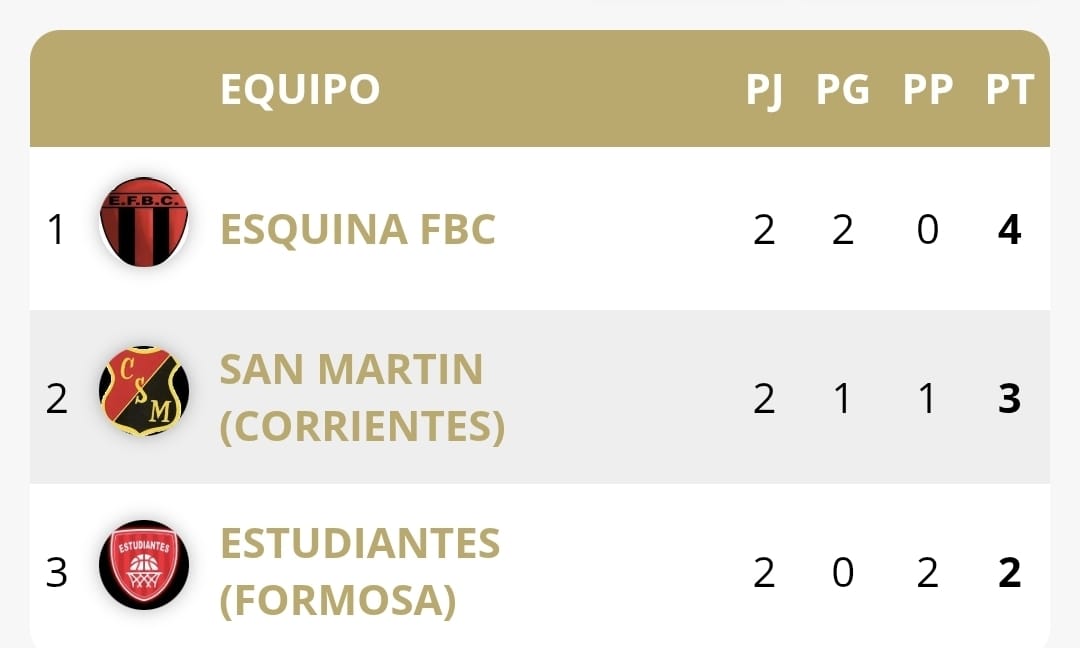Click position number 2 in standings
The height and width of the screenshot is (648, 1080).
click(56, 399)
